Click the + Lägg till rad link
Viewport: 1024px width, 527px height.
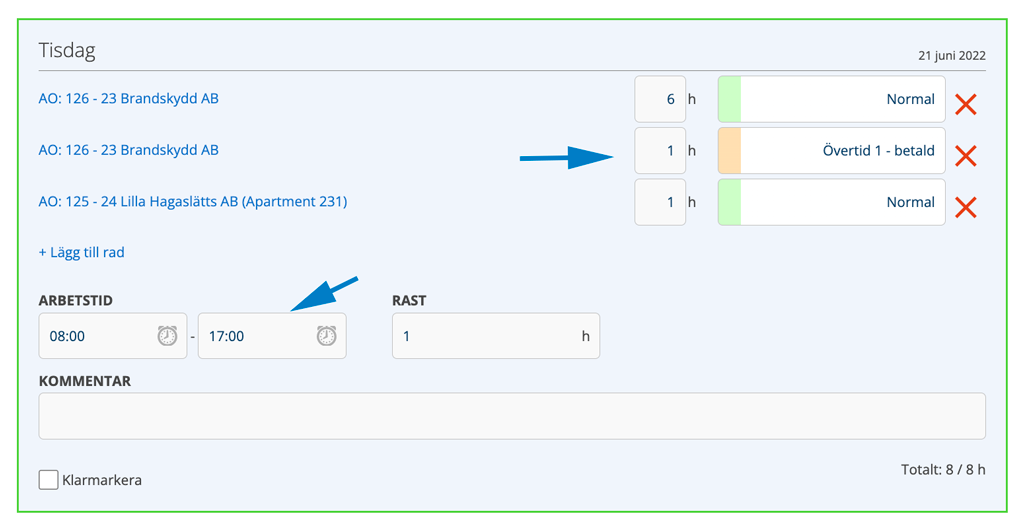[x=82, y=253]
